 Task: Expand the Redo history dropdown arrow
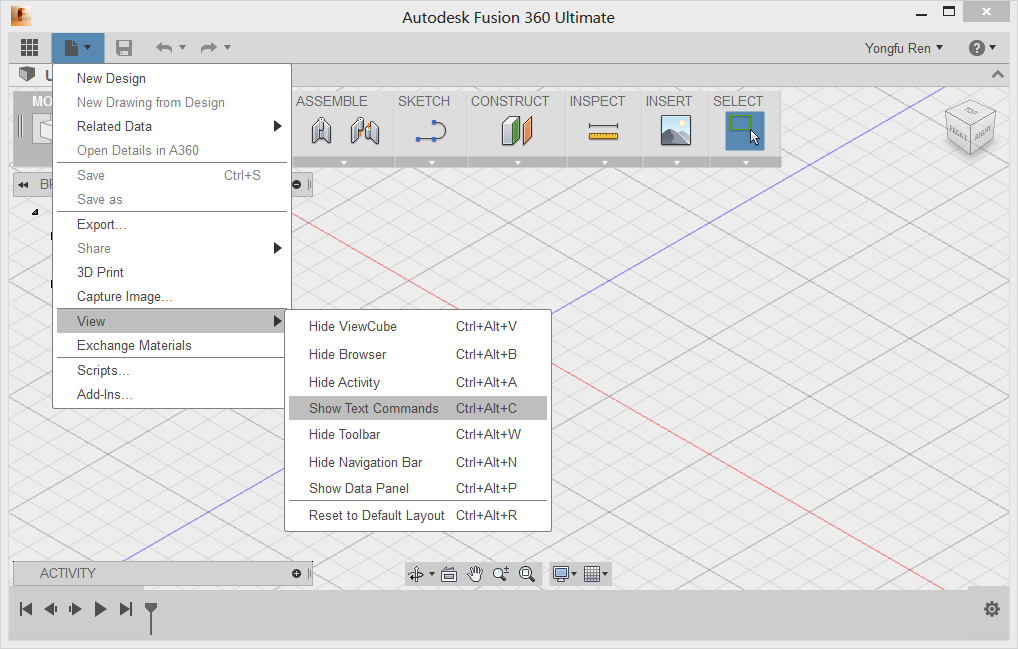click(227, 47)
